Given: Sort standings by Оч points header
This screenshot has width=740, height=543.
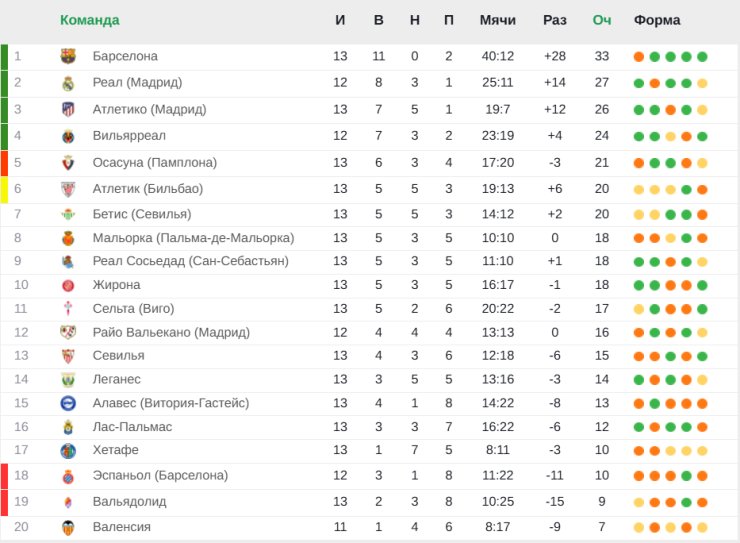Looking at the screenshot, I should 602,20.
